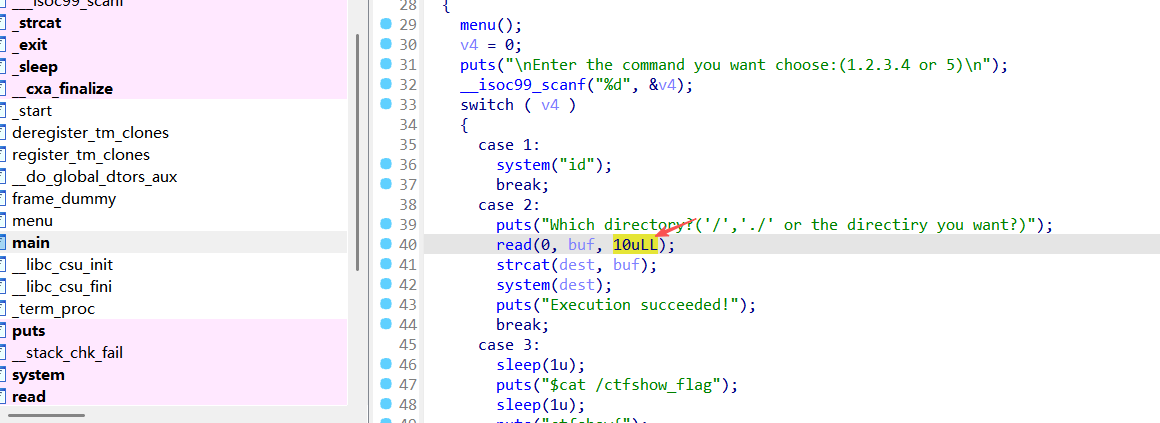Toggle the breakpoint dot on line 29
Viewport: 1160px width, 423px height.
pos(386,23)
